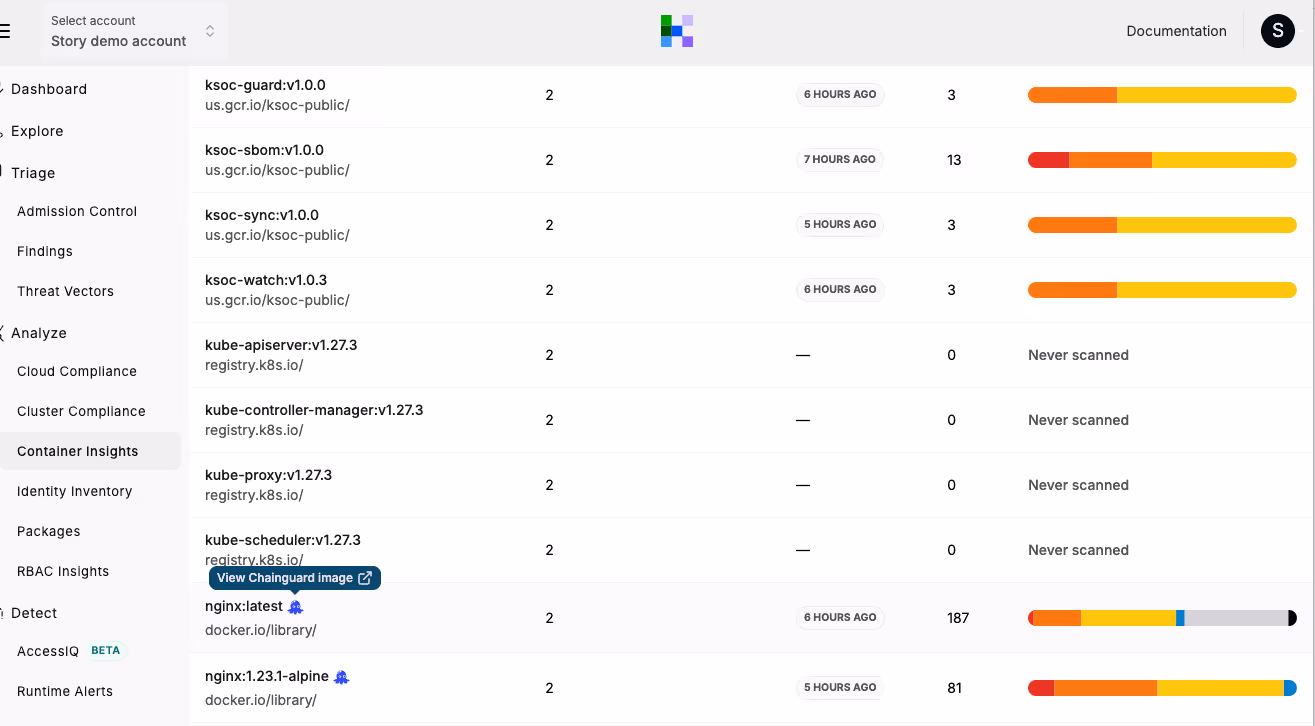The image size is (1315, 726).
Task: Open nginx:latest image name
Action: pos(244,606)
